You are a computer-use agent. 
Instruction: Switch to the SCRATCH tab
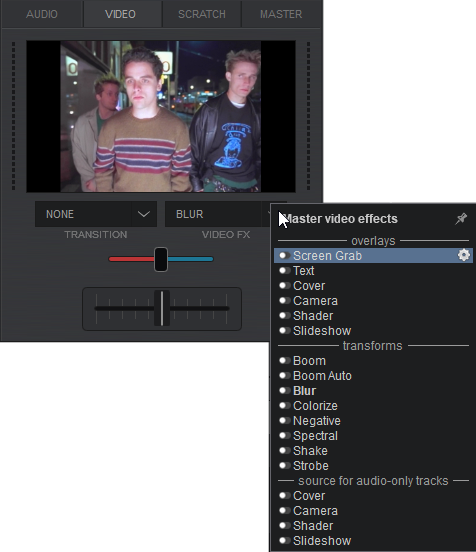pos(202,14)
